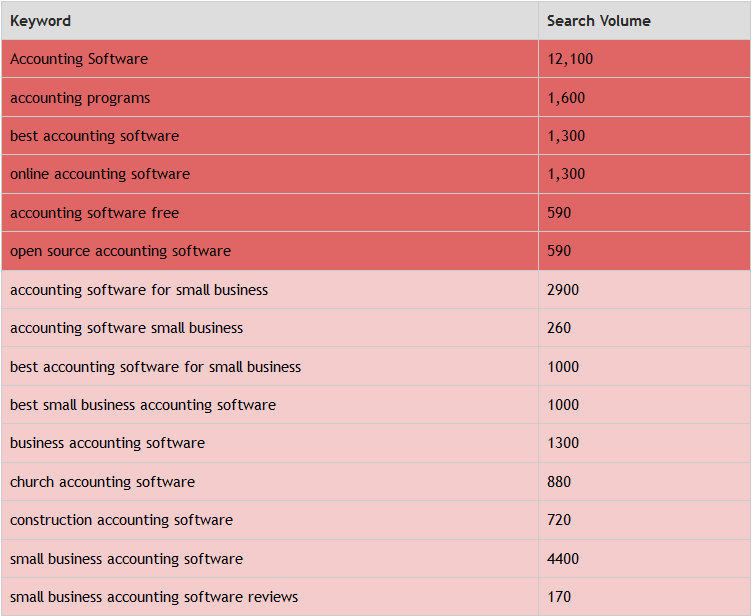The width and height of the screenshot is (751, 616).
Task: Select the accounting software small business cell
Action: click(270, 328)
